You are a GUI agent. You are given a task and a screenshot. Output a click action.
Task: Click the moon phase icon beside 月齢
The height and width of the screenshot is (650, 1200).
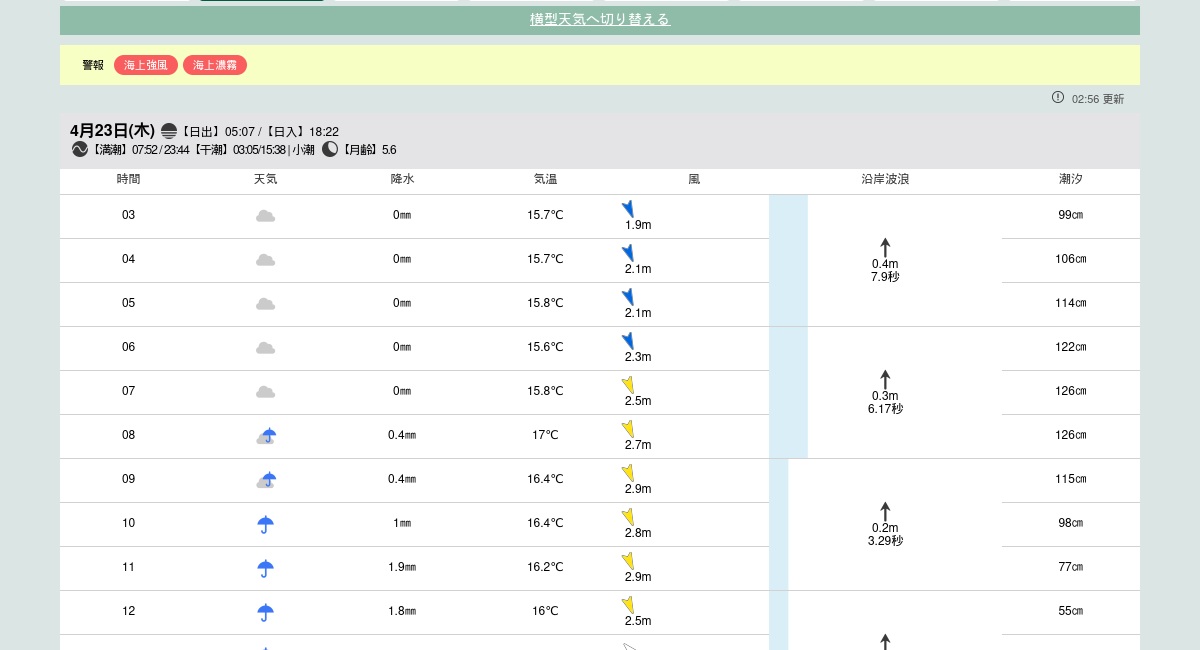[x=330, y=149]
